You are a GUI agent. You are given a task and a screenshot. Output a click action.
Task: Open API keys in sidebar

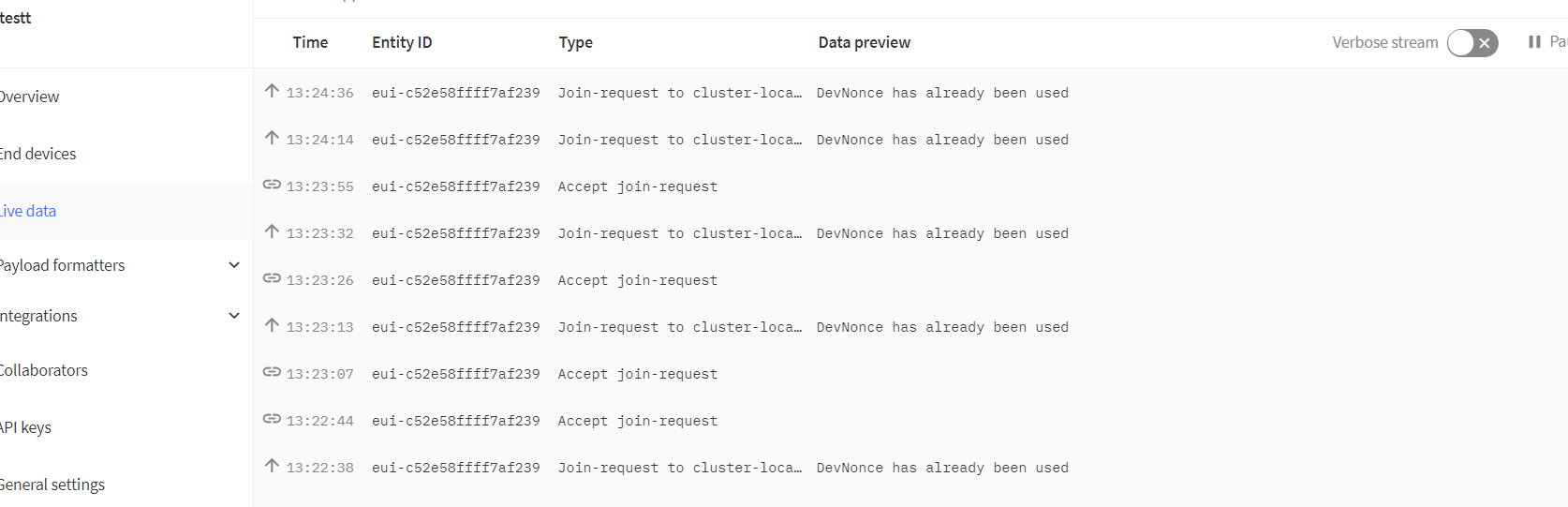pyautogui.click(x=25, y=427)
